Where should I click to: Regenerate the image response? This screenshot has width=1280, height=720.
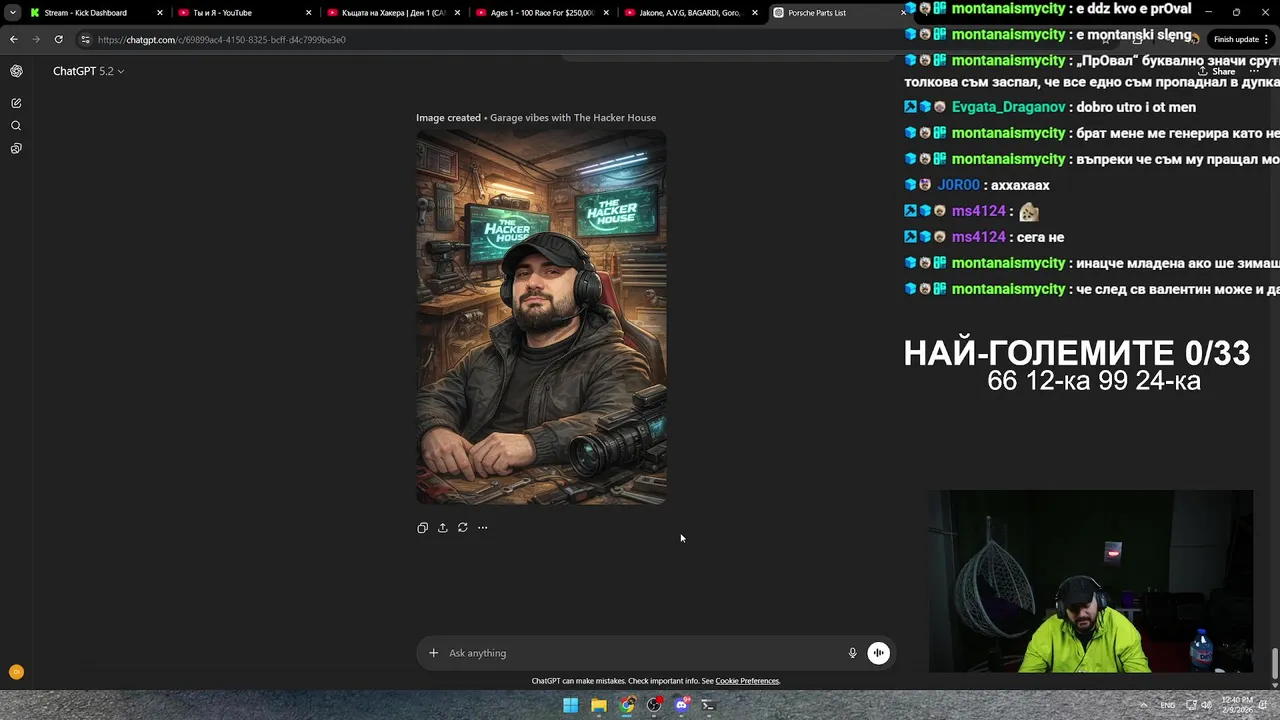pyautogui.click(x=462, y=528)
